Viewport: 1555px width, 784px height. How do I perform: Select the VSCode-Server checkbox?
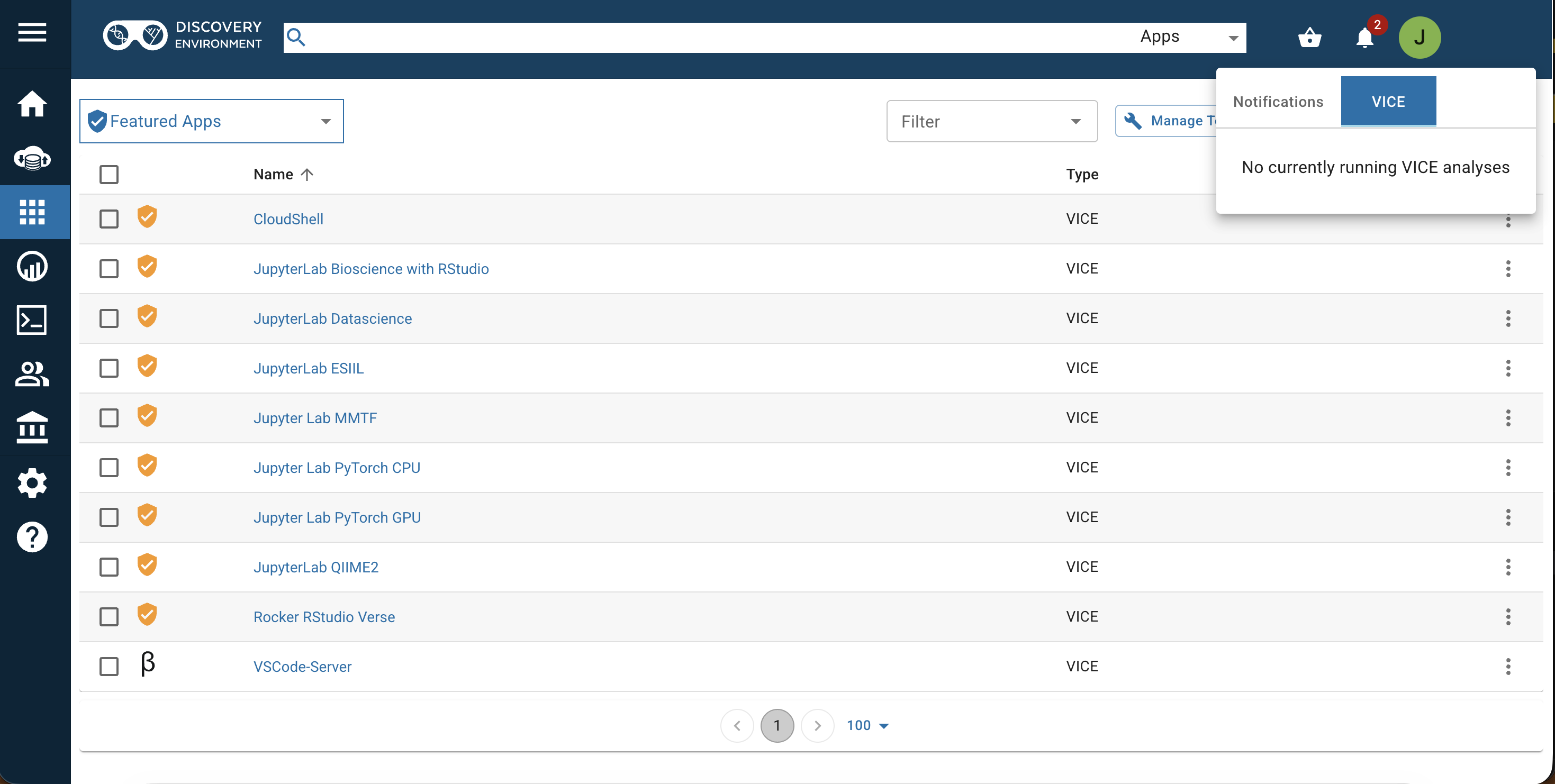point(109,667)
